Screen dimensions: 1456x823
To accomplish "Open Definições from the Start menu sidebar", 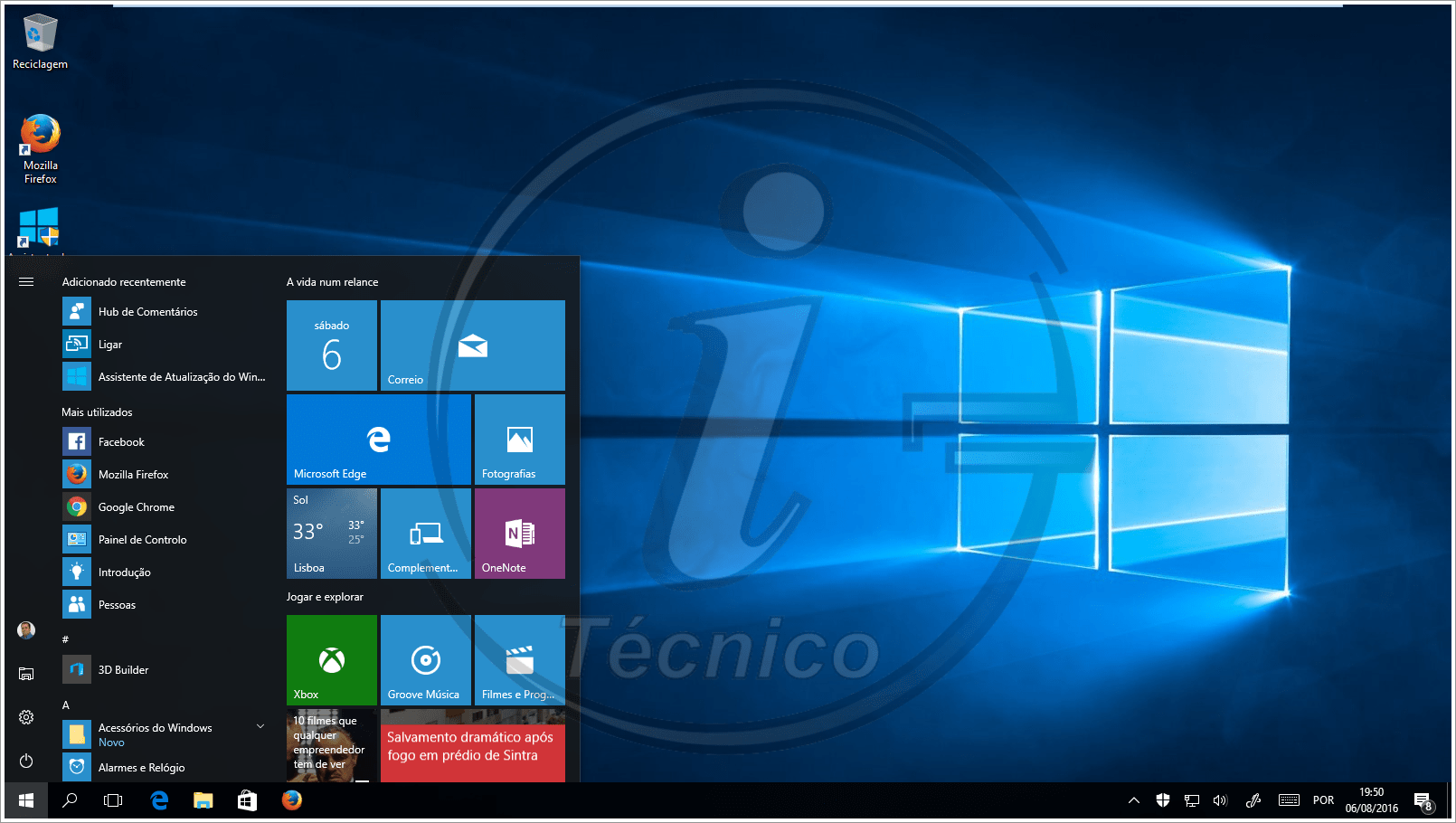I will tap(25, 716).
